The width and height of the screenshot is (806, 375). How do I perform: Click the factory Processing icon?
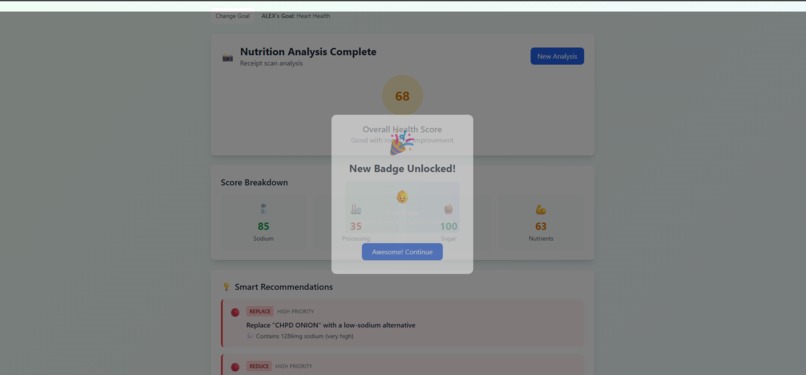[x=356, y=209]
